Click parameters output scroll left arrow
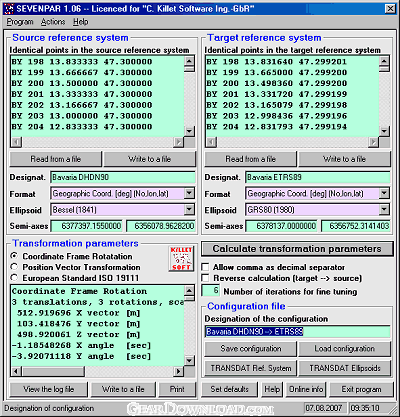This screenshot has width=400, height=417. click(x=16, y=371)
